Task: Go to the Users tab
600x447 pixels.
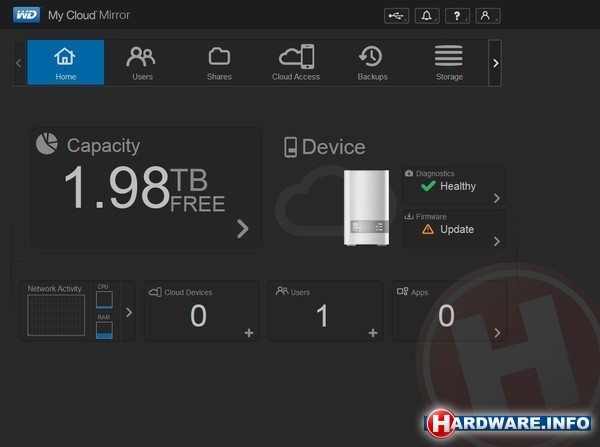Action: (142, 63)
